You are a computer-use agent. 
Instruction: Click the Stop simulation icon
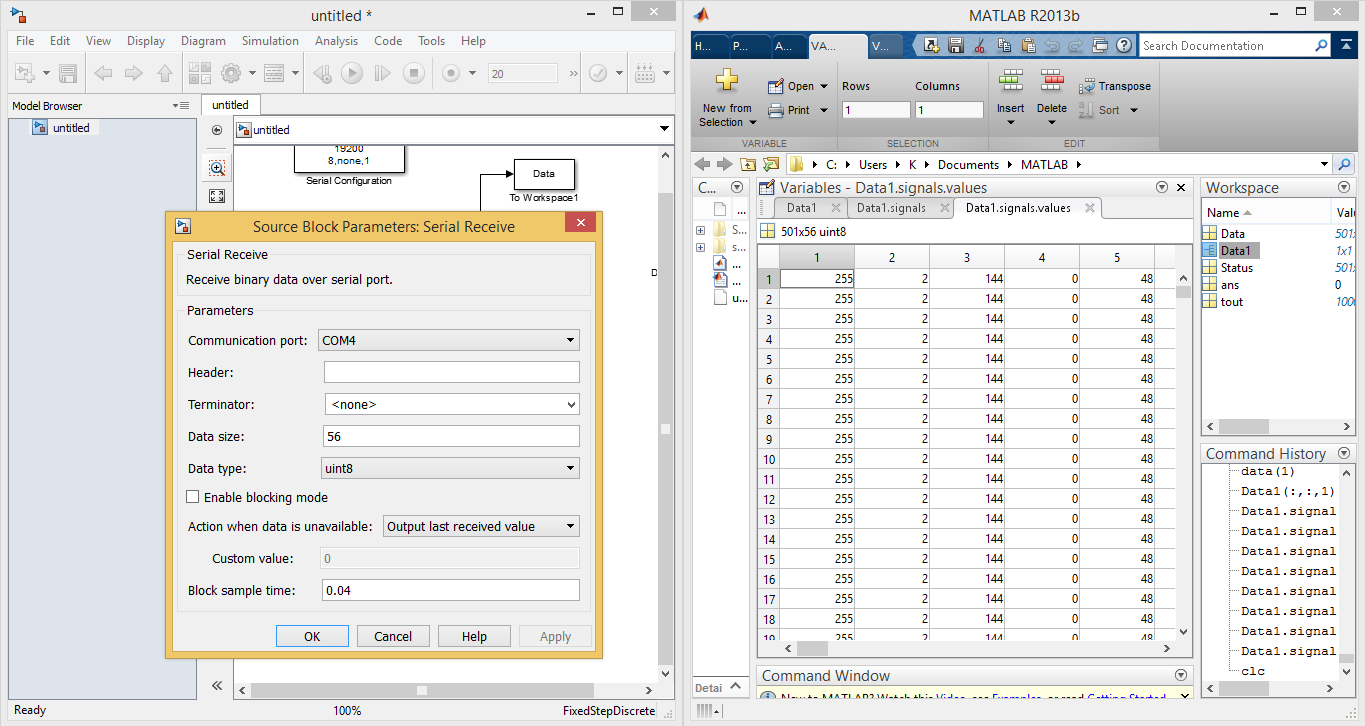click(x=413, y=73)
